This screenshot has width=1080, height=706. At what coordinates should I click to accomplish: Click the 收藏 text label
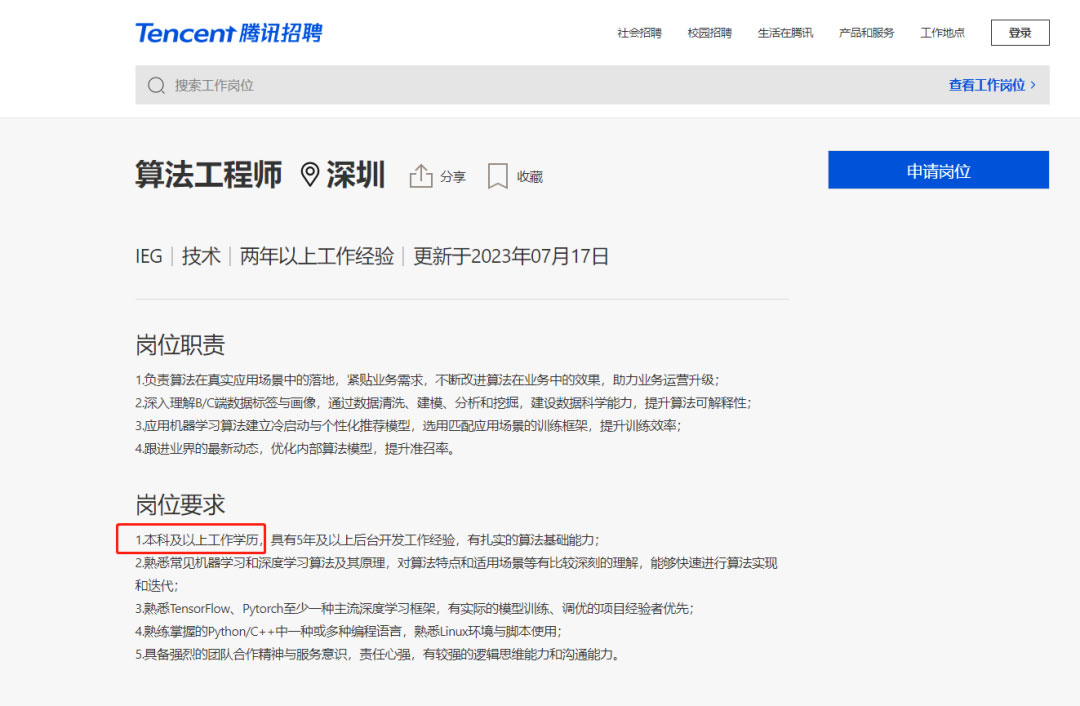point(530,177)
